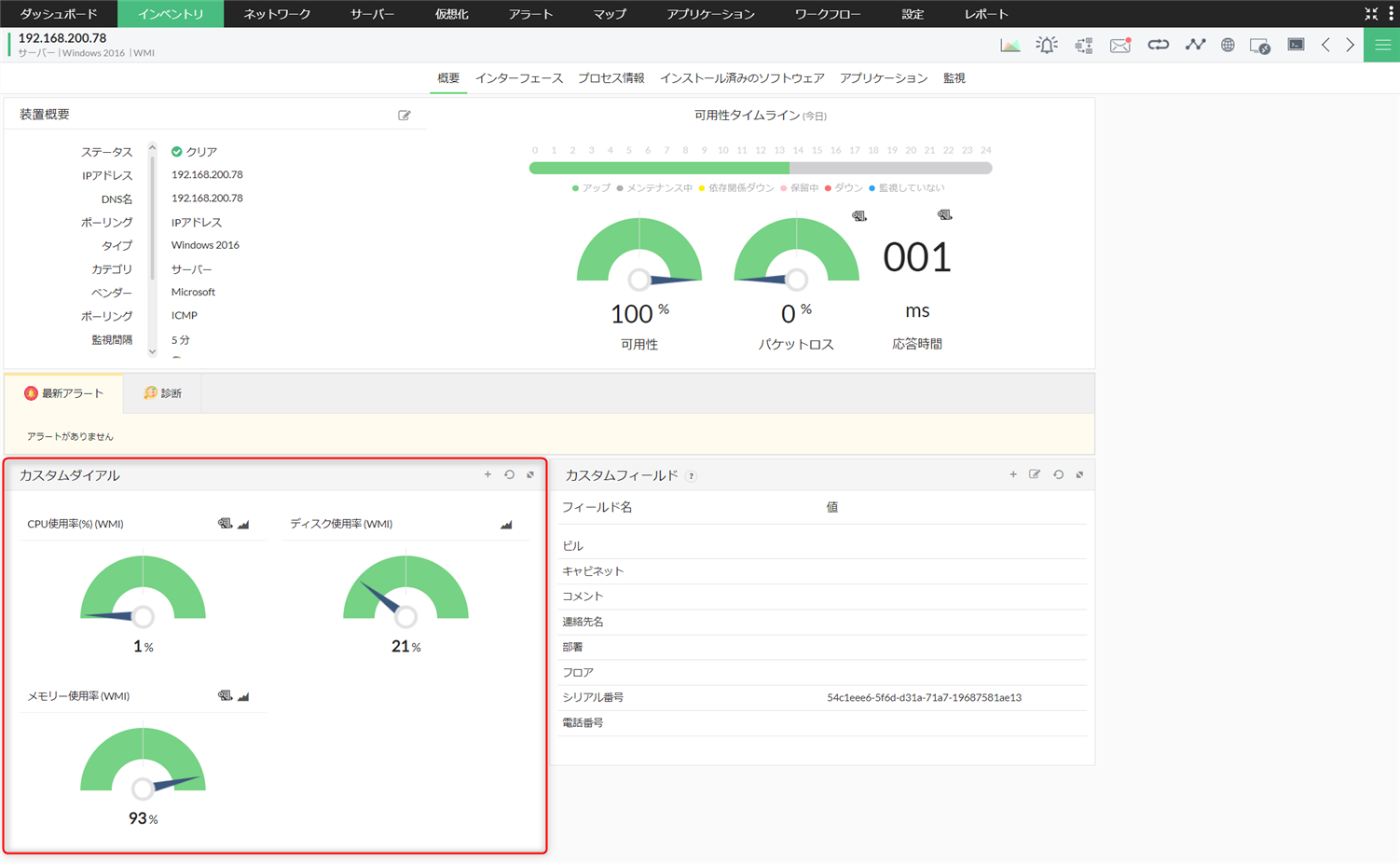Viewport: 1400px width, 864px height.
Task: Open threshold config for CPU使用率 dial
Action: [225, 524]
